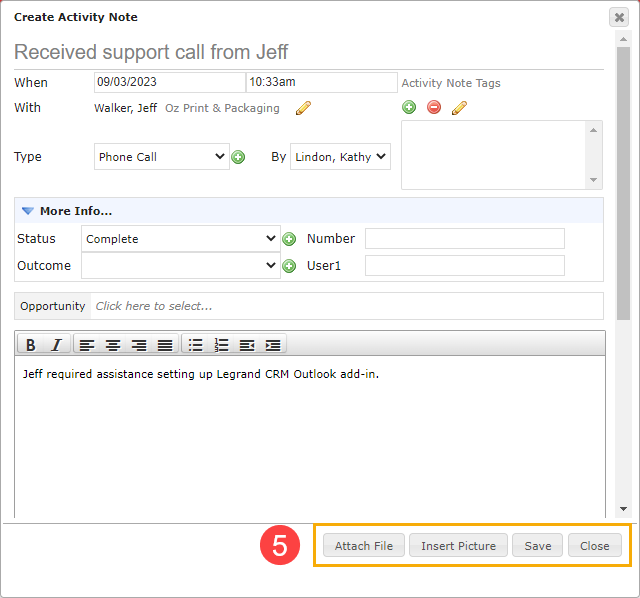Apply justify text alignment
The height and width of the screenshot is (598, 640).
point(164,345)
